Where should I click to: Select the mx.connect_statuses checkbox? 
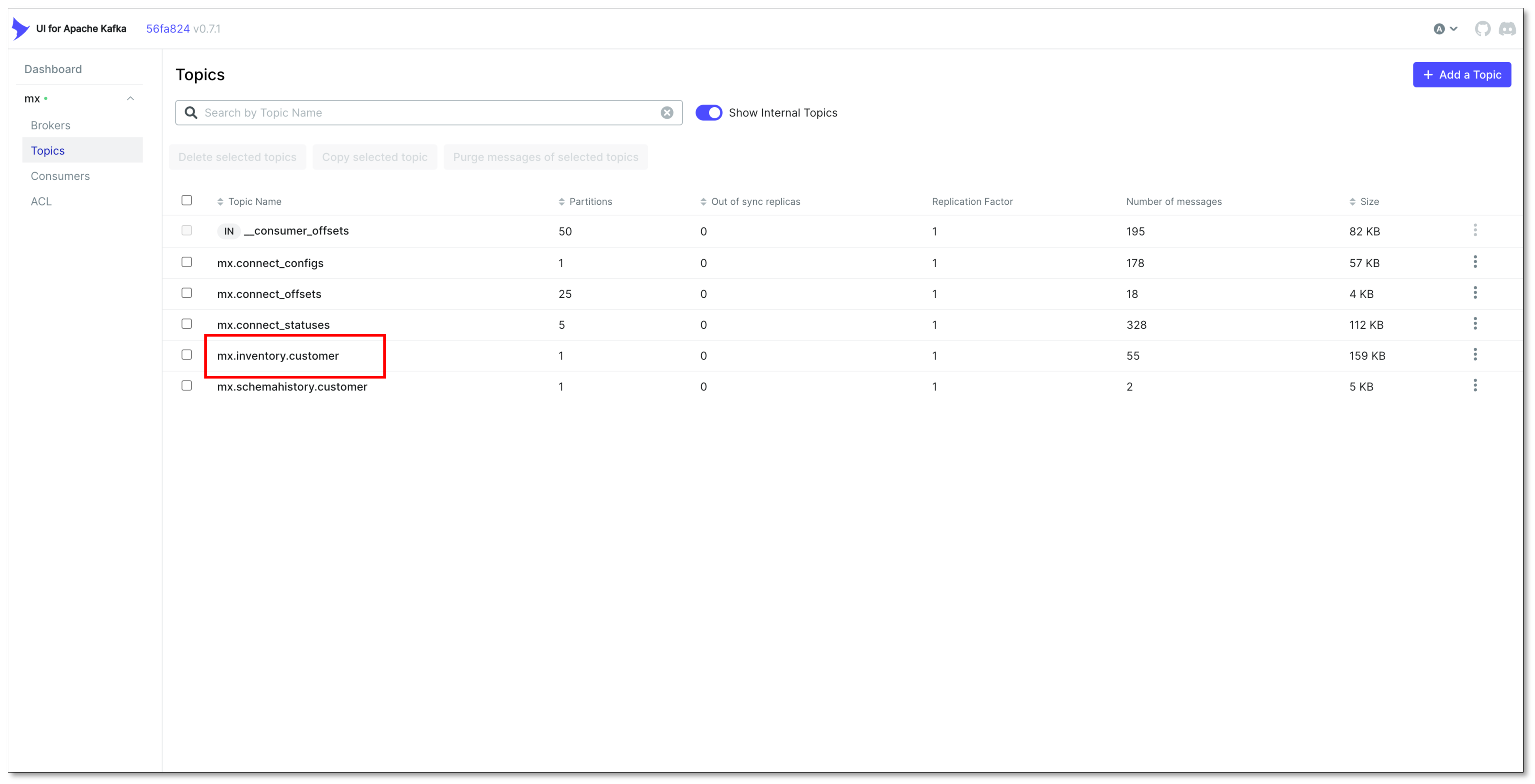pyautogui.click(x=187, y=324)
